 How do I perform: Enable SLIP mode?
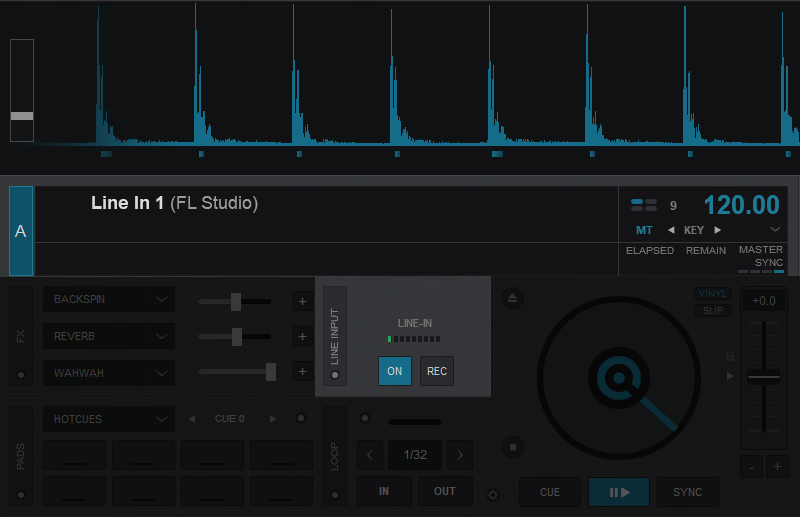(714, 311)
